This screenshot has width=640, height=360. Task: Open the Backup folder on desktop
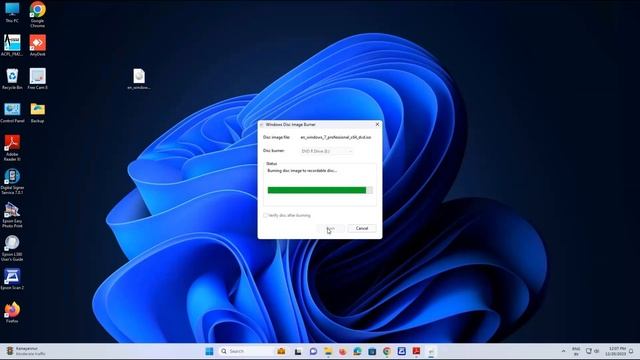[37, 112]
